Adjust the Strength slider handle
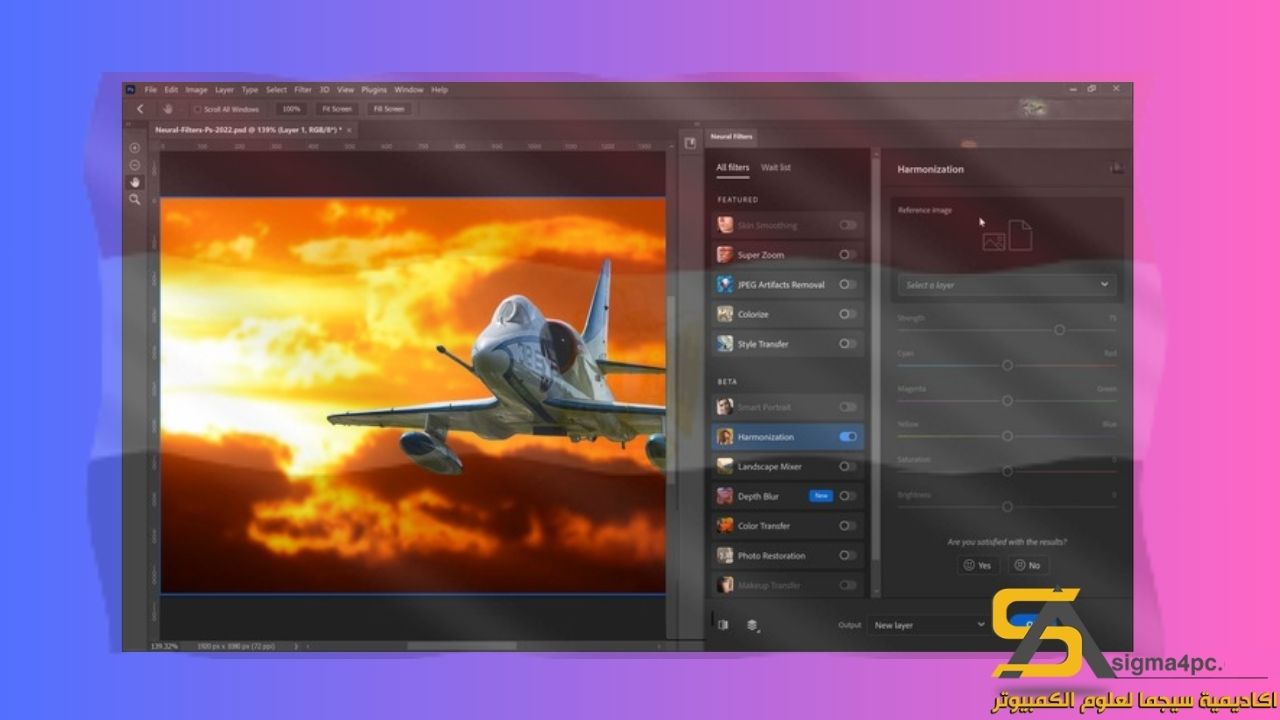This screenshot has width=1280, height=720. (1059, 330)
